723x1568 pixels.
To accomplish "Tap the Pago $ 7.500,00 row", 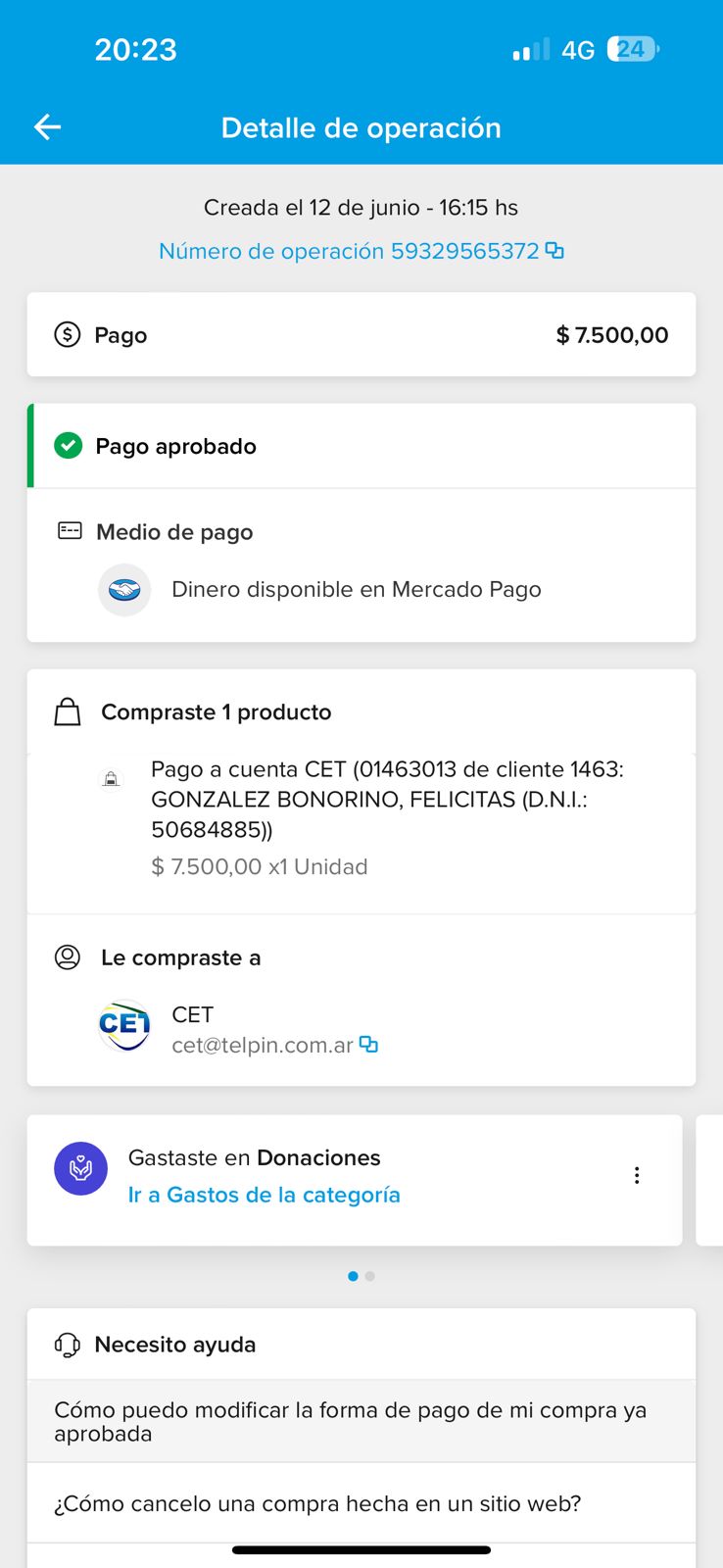I will click(x=361, y=335).
